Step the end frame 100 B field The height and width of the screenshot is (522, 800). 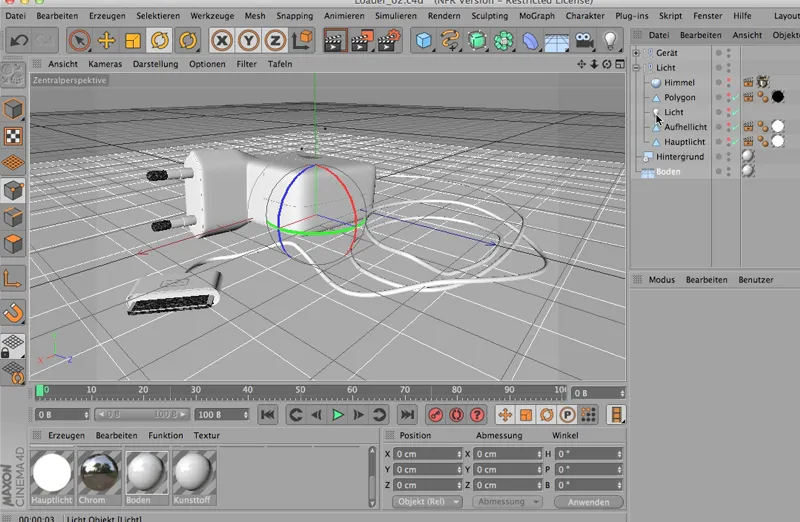click(x=221, y=415)
